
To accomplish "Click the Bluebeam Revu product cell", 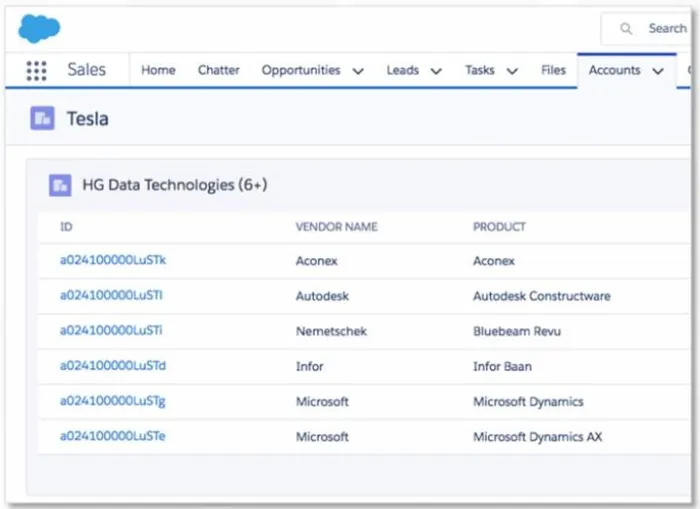I will coord(517,331).
